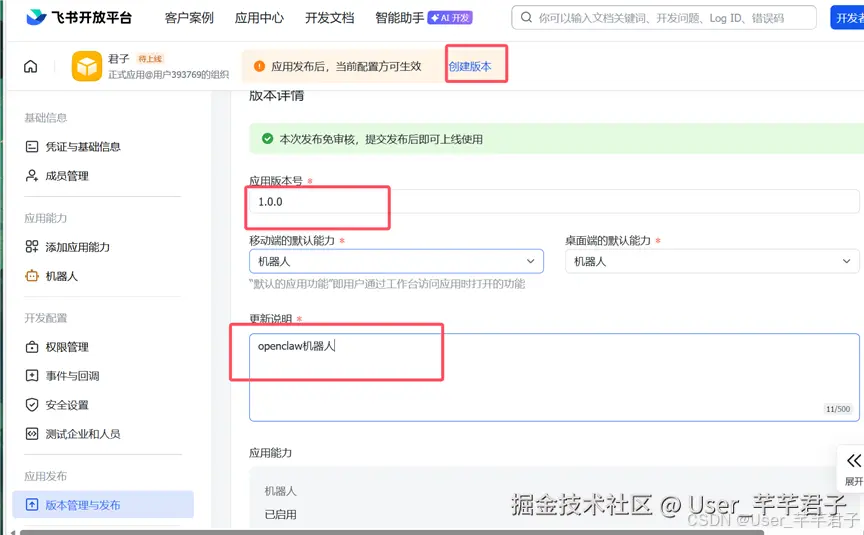
Task: Open 智能助手 in top navigation
Action: (400, 18)
